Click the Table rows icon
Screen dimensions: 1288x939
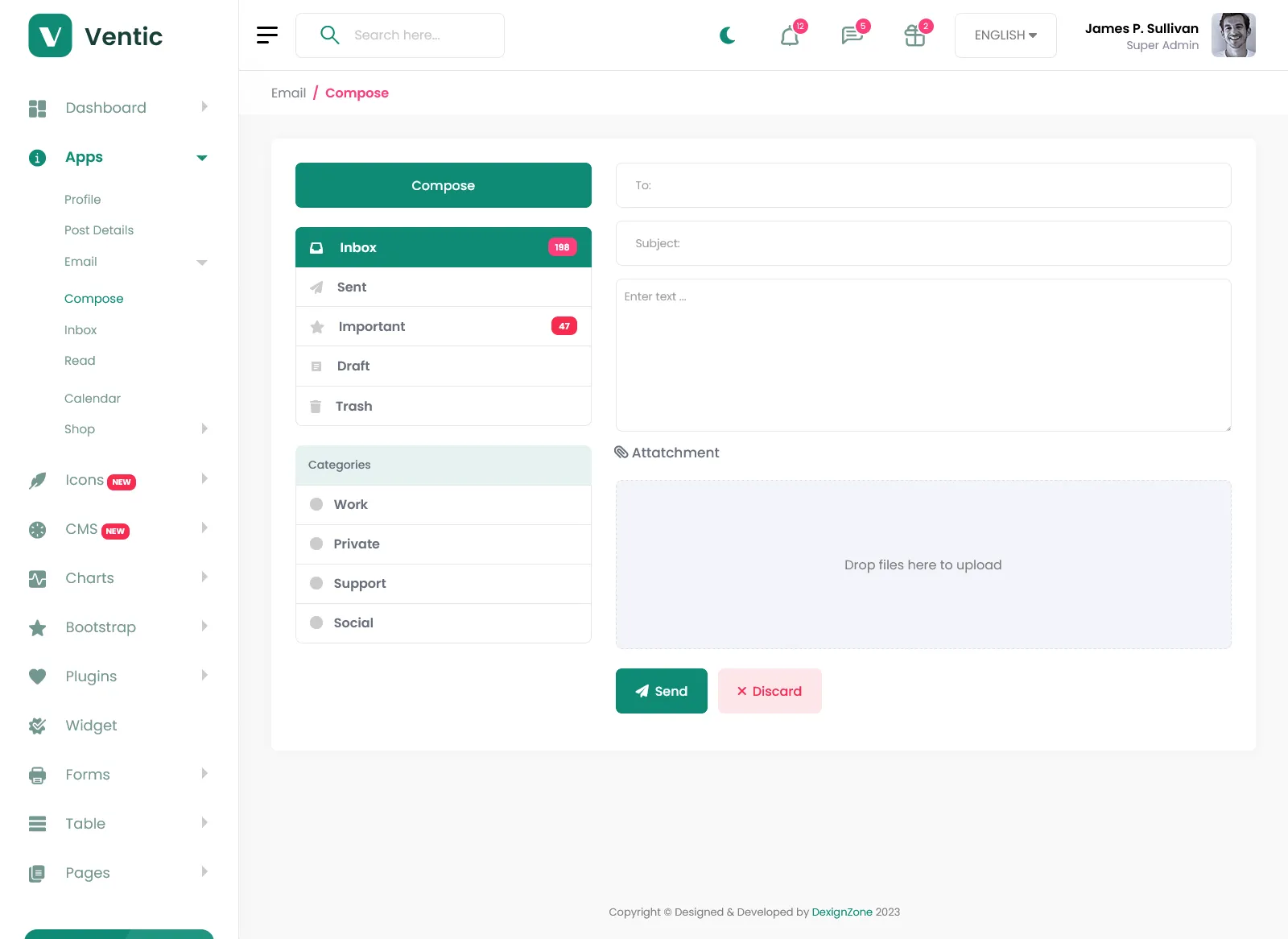pyautogui.click(x=38, y=824)
